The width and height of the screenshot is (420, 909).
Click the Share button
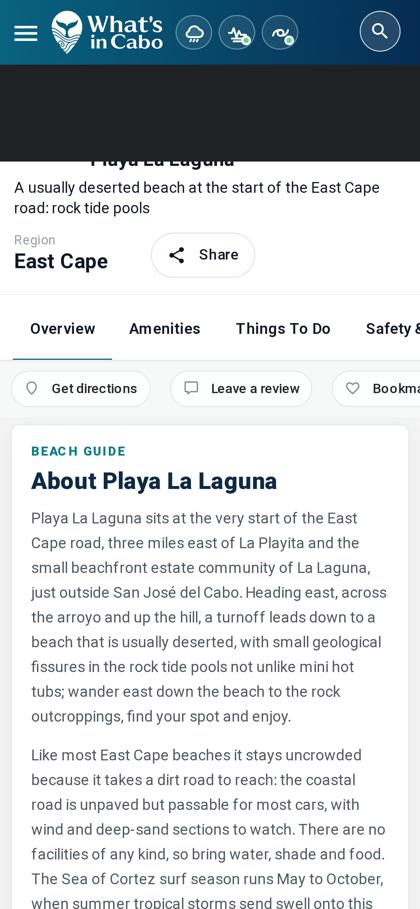203,255
